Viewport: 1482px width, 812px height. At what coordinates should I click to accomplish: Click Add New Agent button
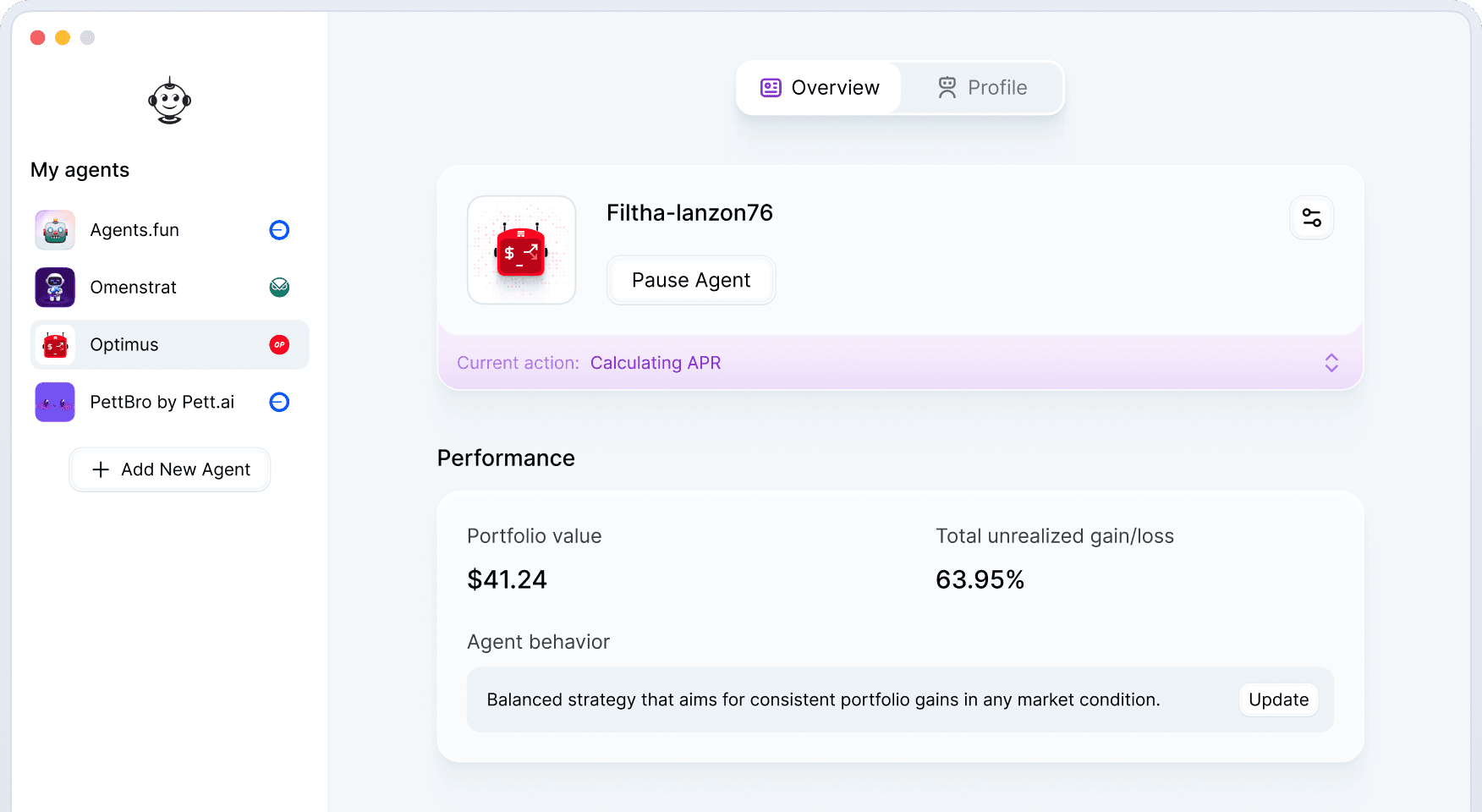point(170,469)
